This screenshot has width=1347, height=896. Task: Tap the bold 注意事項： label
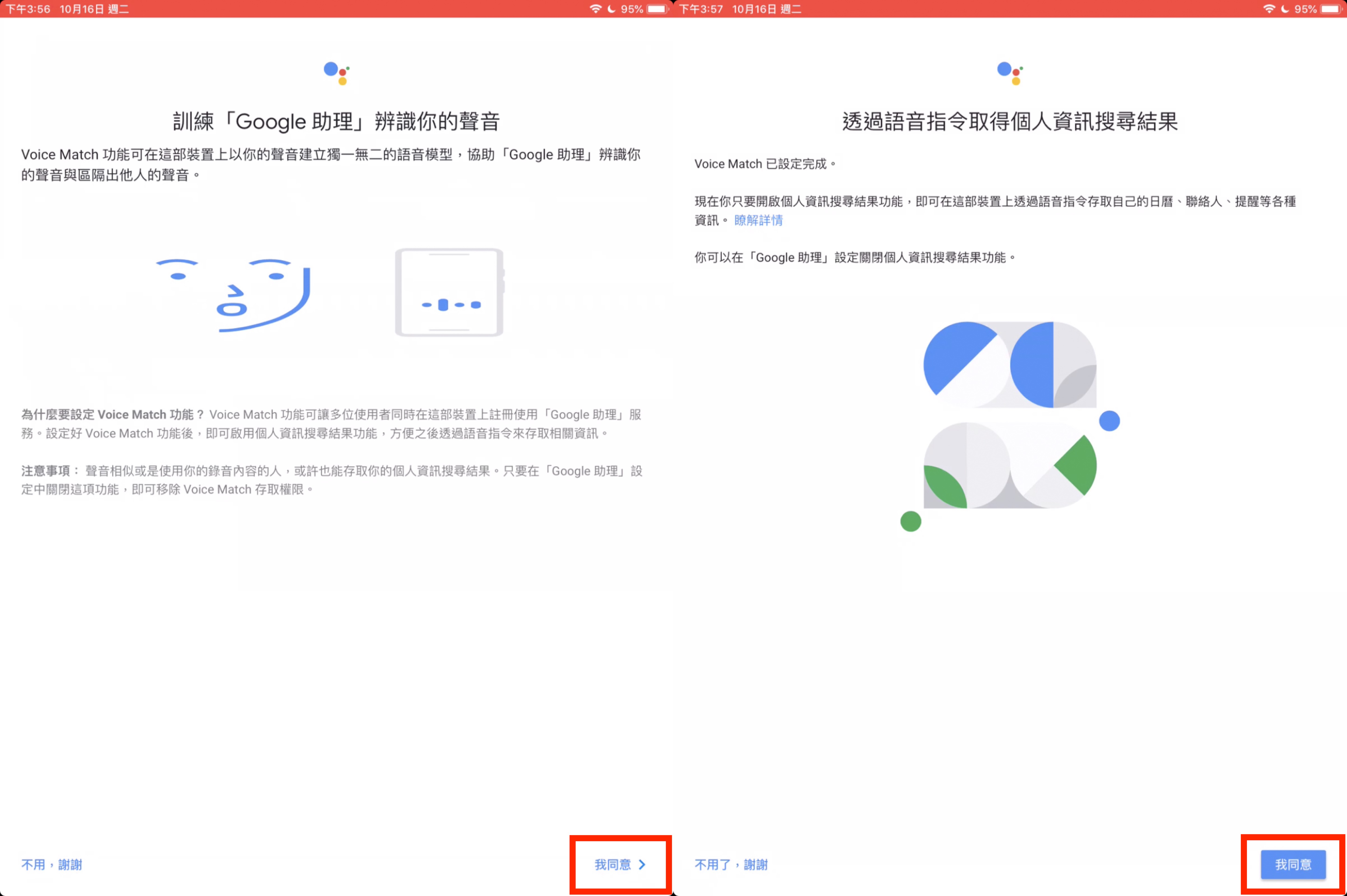point(51,471)
